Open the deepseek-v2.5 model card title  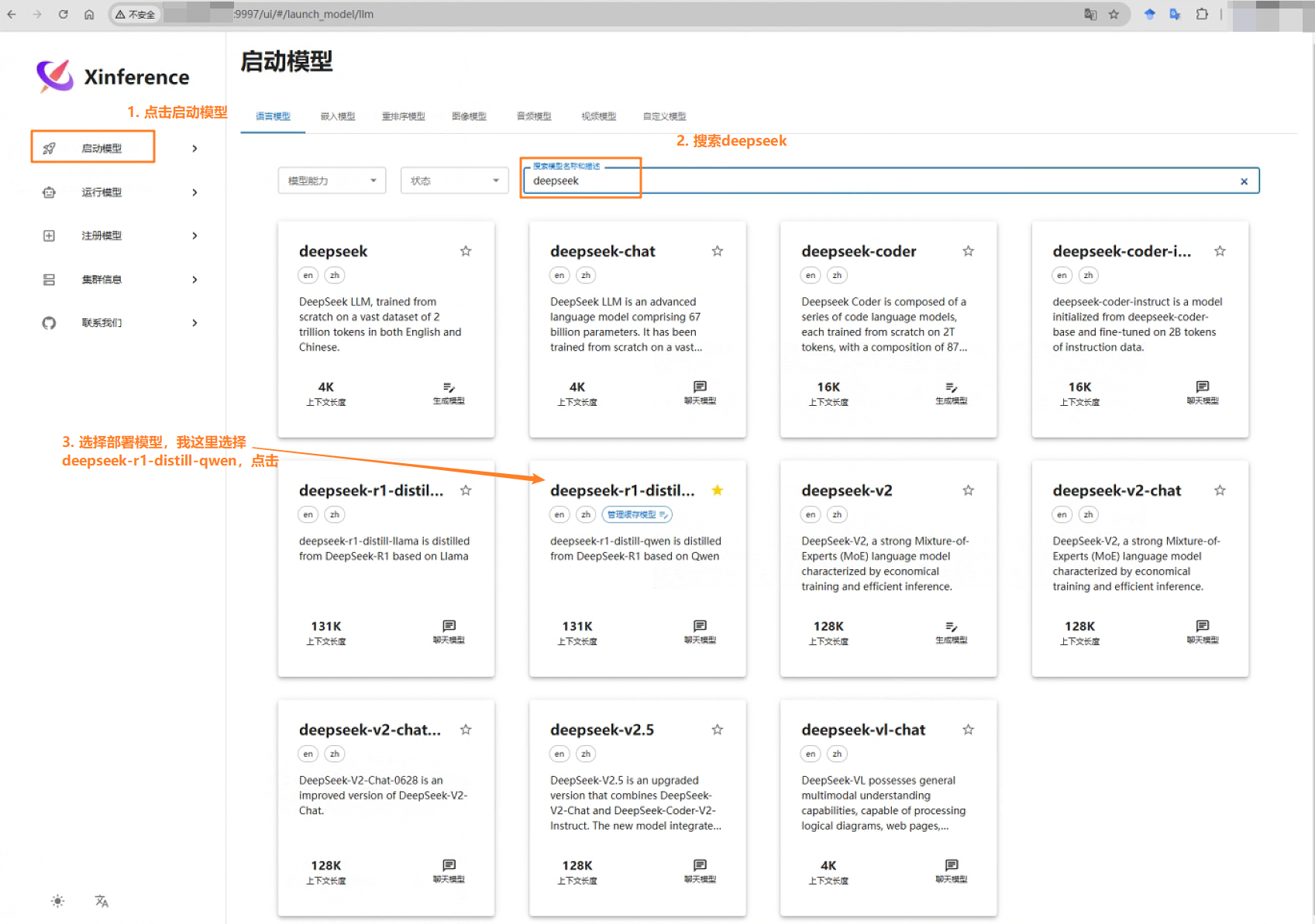pyautogui.click(x=602, y=730)
